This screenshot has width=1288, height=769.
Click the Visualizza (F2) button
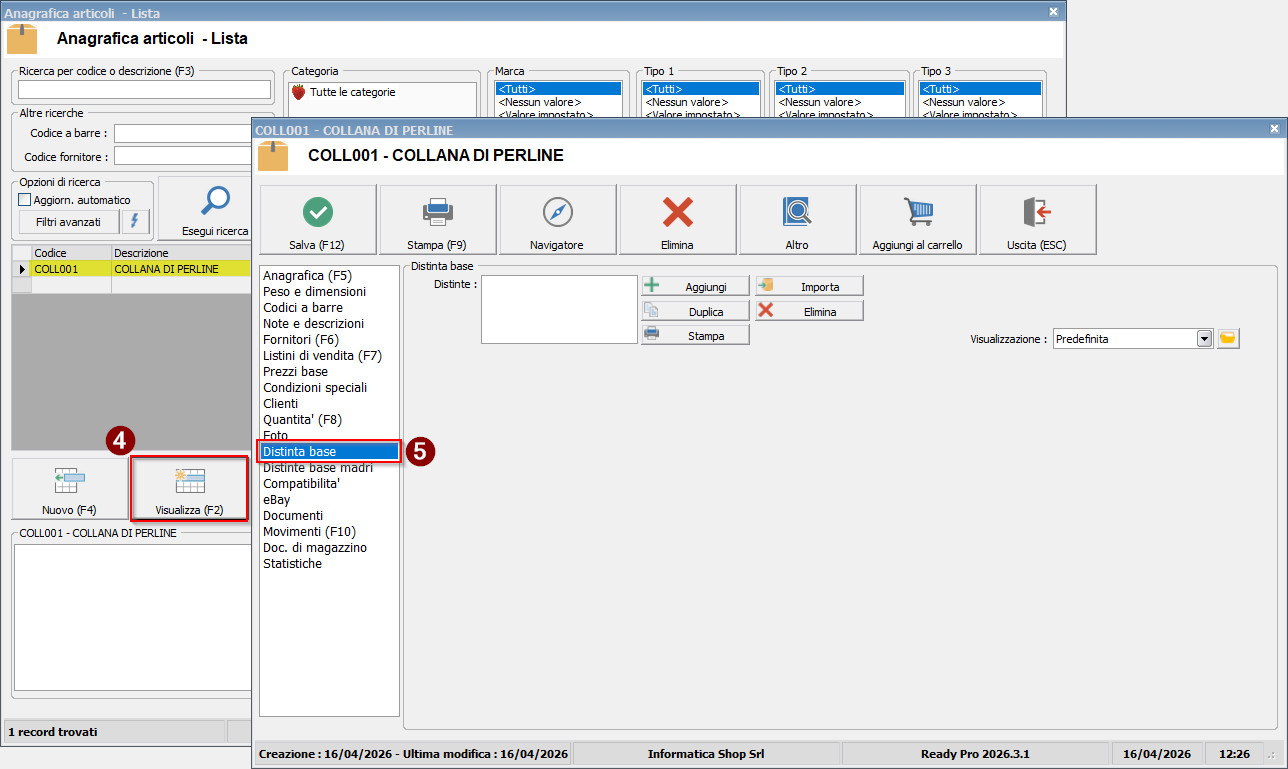tap(189, 490)
